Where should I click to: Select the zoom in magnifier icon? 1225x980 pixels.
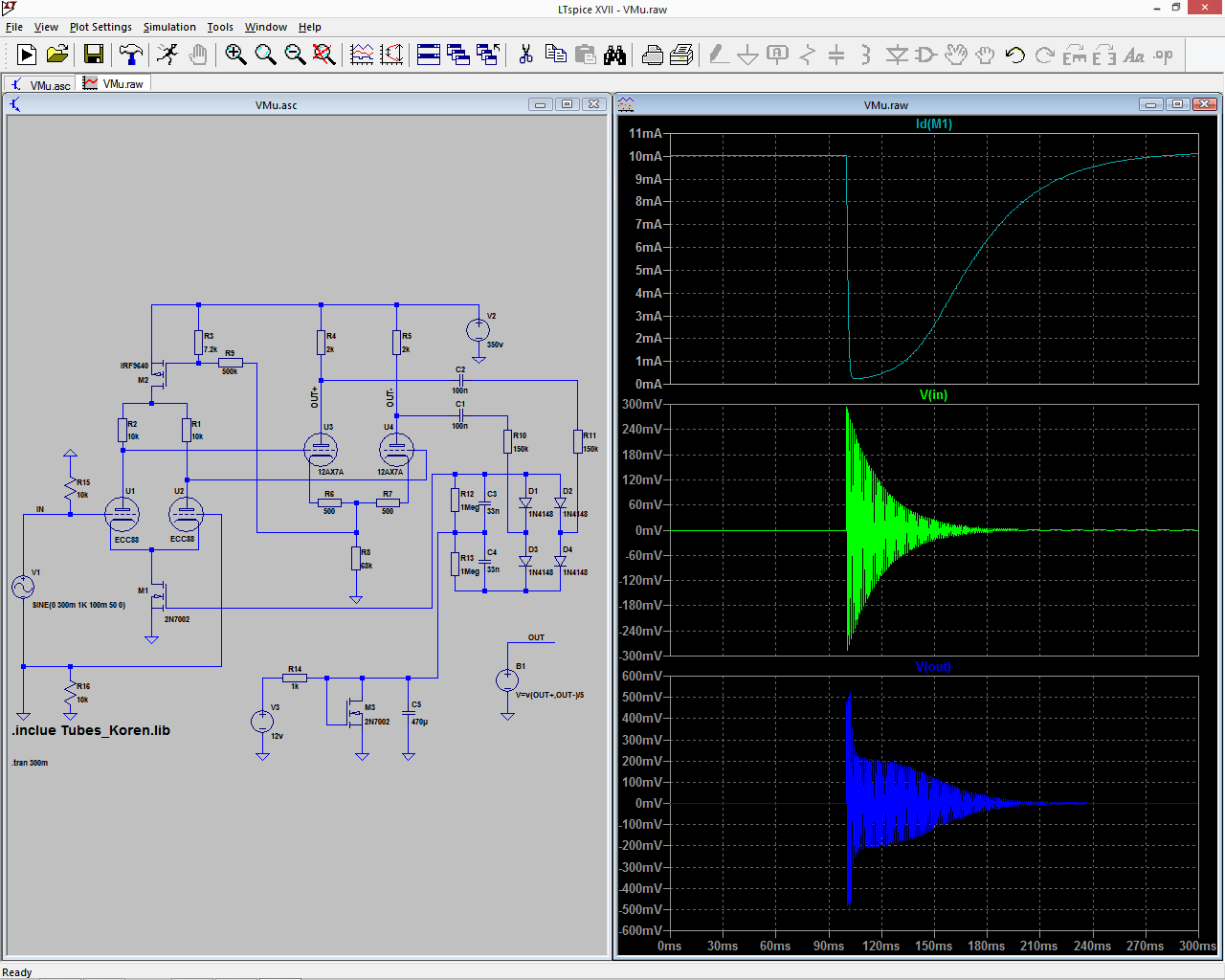235,55
